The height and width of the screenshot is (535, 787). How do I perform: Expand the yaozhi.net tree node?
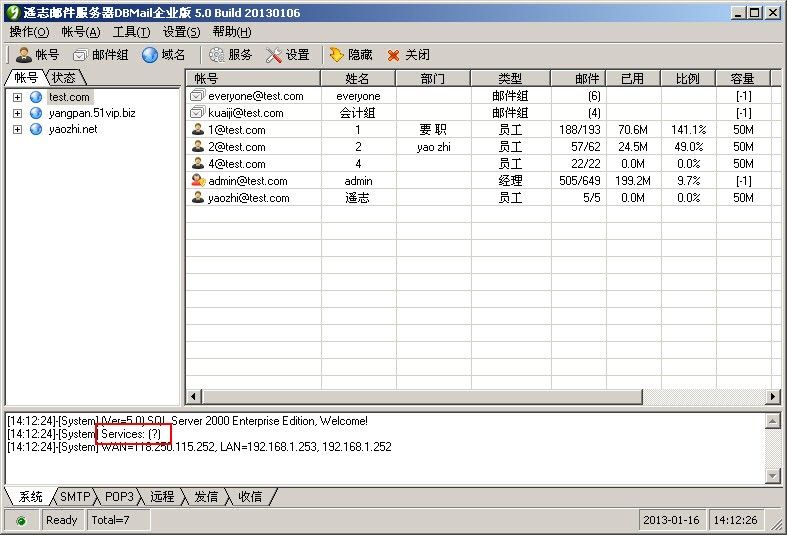pos(17,129)
